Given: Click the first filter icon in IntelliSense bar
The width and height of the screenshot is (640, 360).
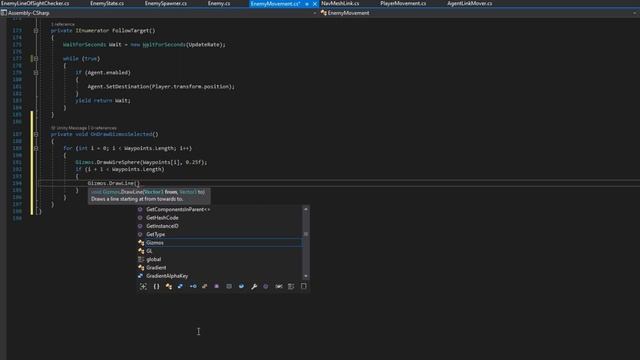Looking at the screenshot, I should coord(143,287).
